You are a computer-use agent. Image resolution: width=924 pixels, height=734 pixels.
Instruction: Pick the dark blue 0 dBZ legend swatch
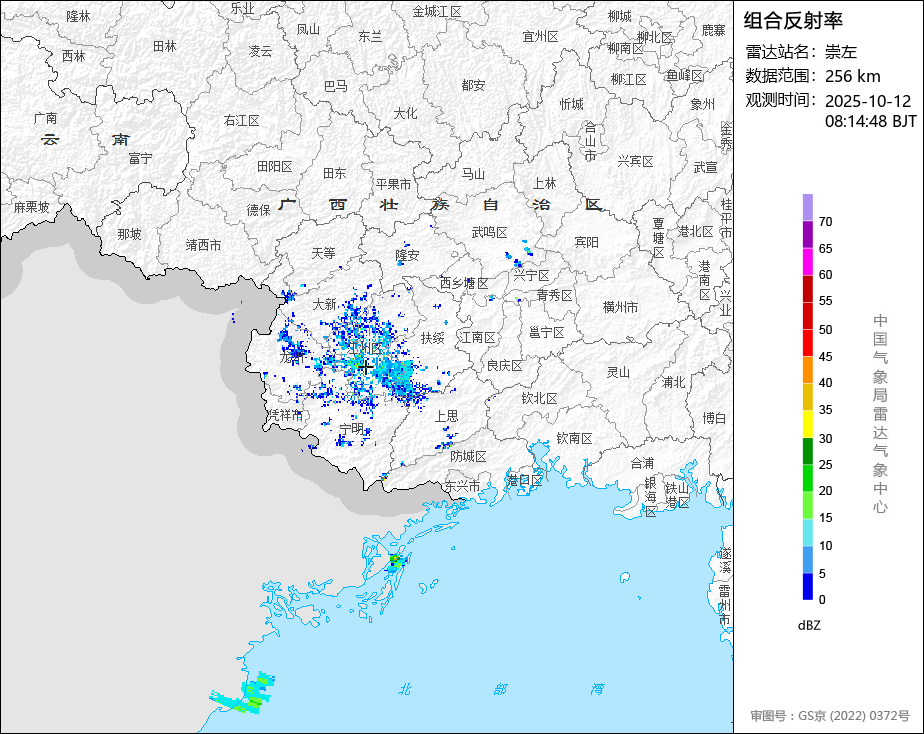point(807,587)
